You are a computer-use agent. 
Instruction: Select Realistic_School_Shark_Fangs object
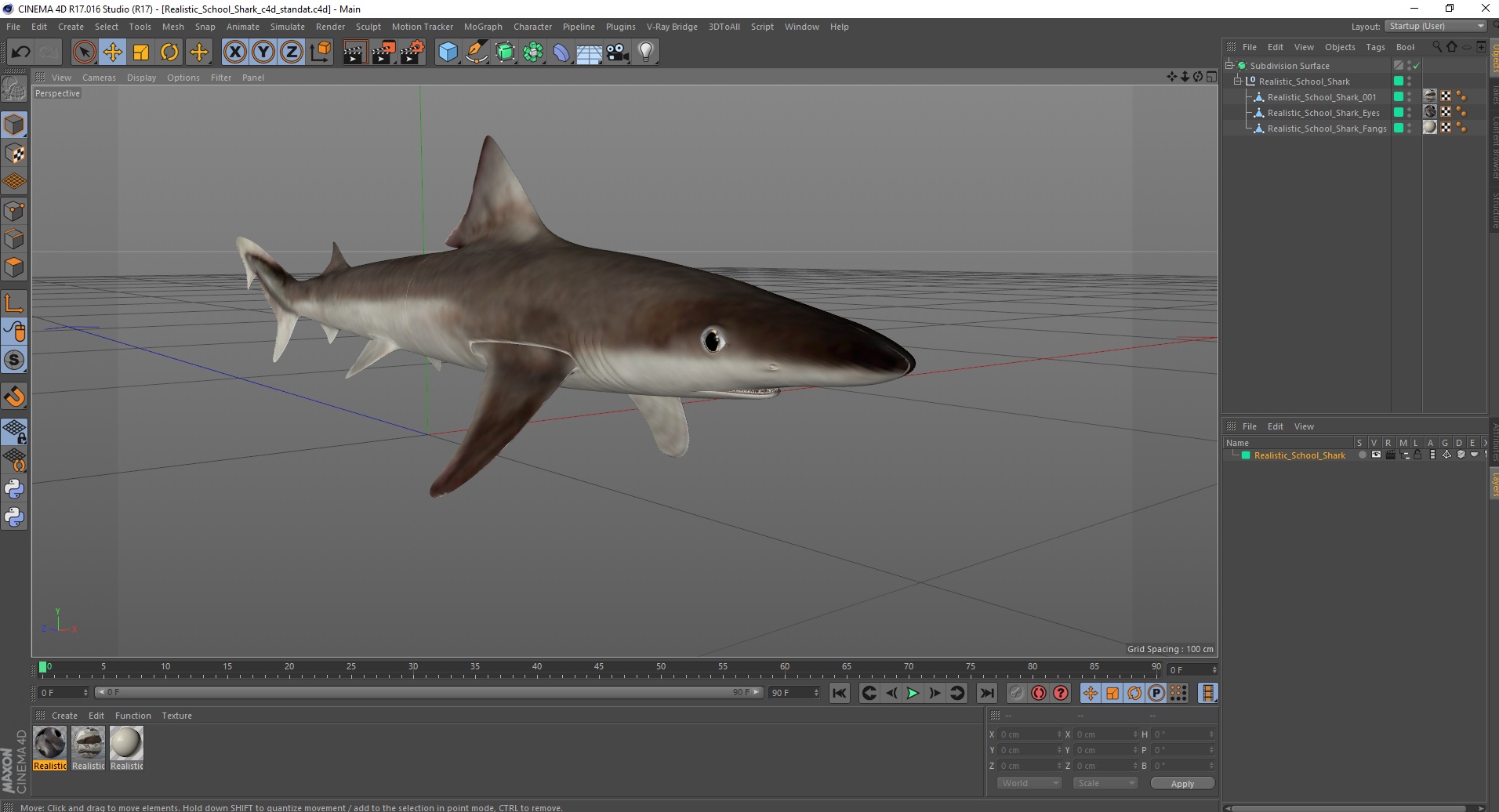1327,129
